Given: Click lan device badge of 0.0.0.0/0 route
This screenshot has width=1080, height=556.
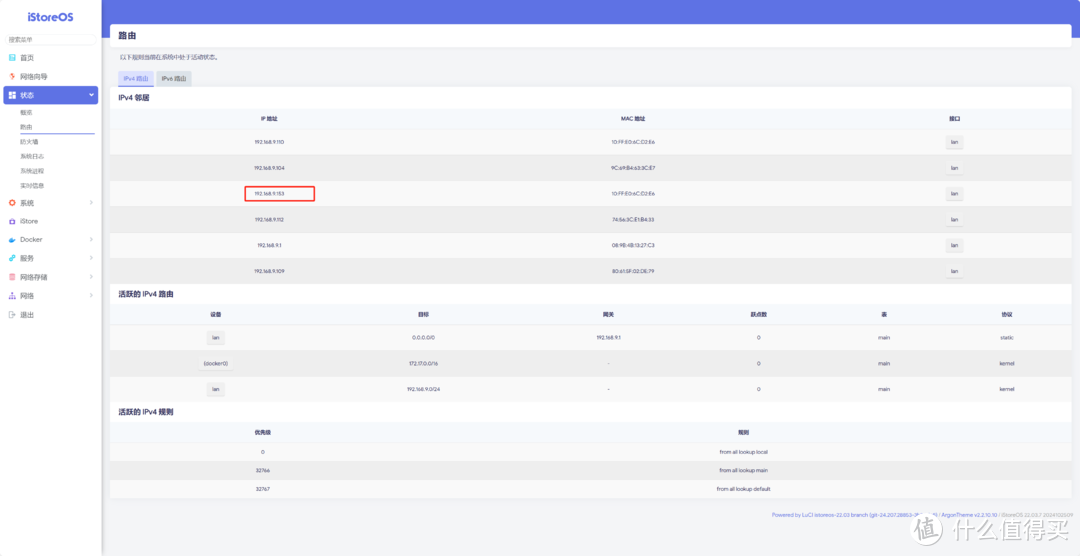Looking at the screenshot, I should [x=216, y=338].
